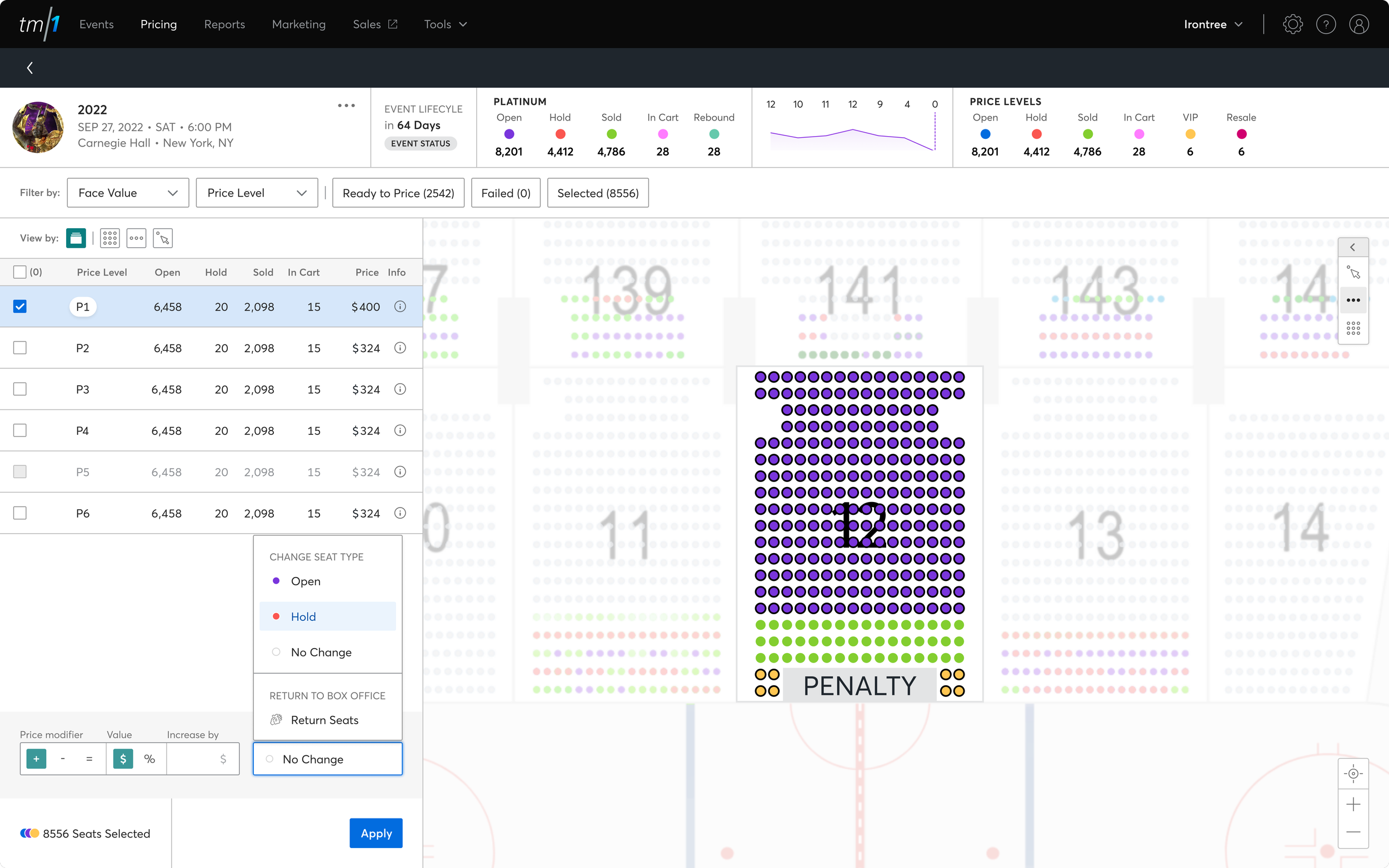Image resolution: width=1389 pixels, height=868 pixels.
Task: Click the Apply button
Action: point(376,833)
